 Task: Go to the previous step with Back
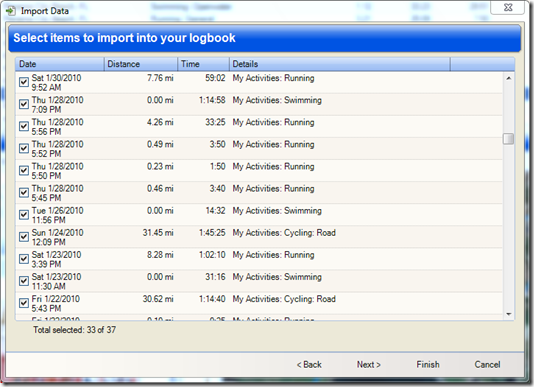(309, 365)
